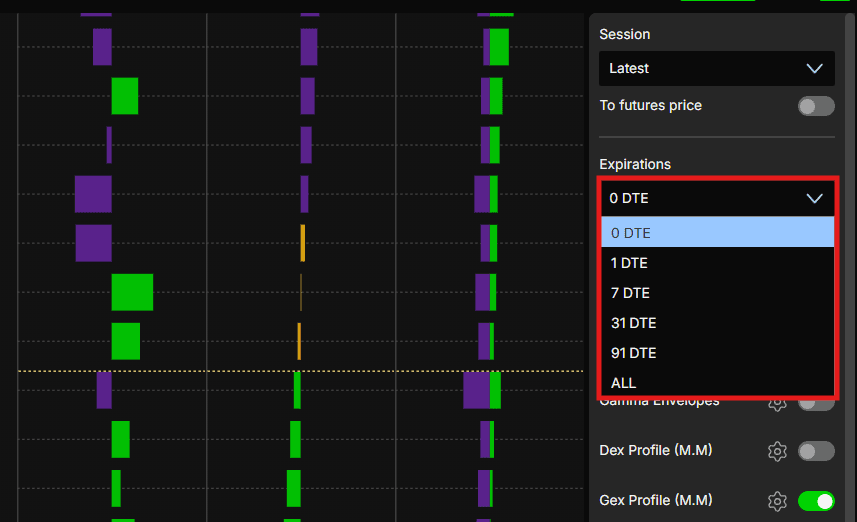Toggle the To futures price switch
The height and width of the screenshot is (522, 857).
816,106
